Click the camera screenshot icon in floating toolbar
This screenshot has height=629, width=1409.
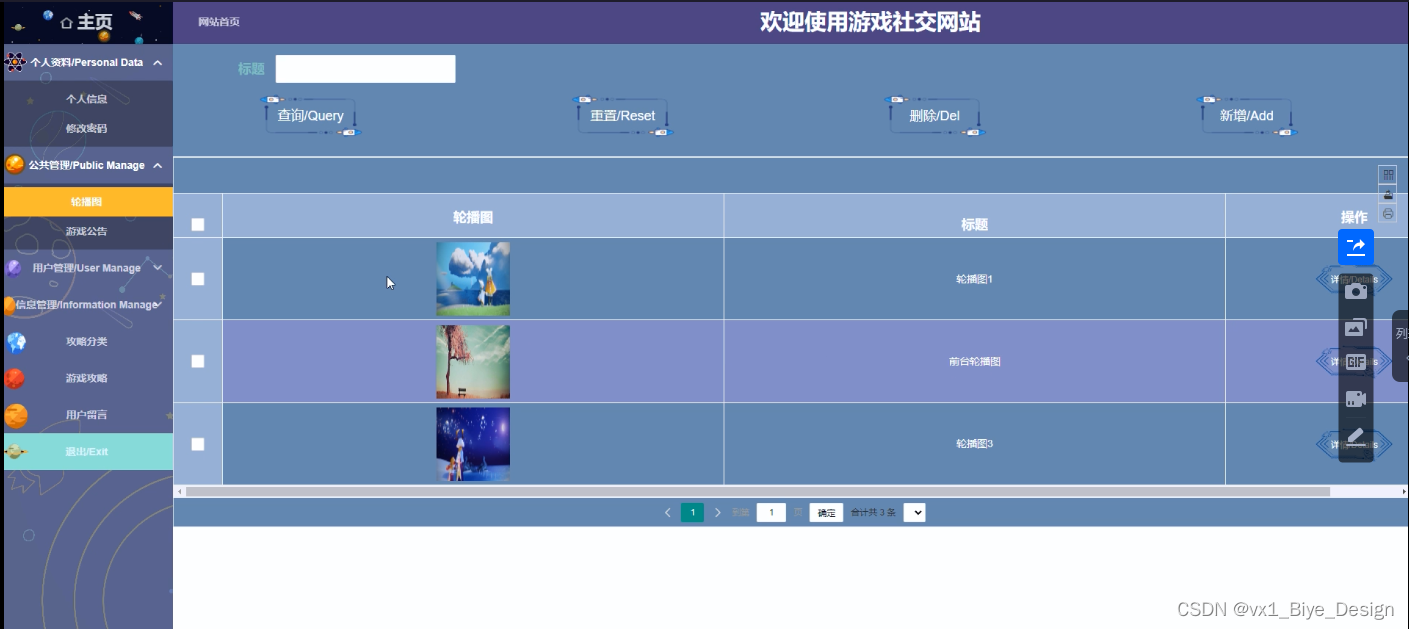pos(1356,291)
